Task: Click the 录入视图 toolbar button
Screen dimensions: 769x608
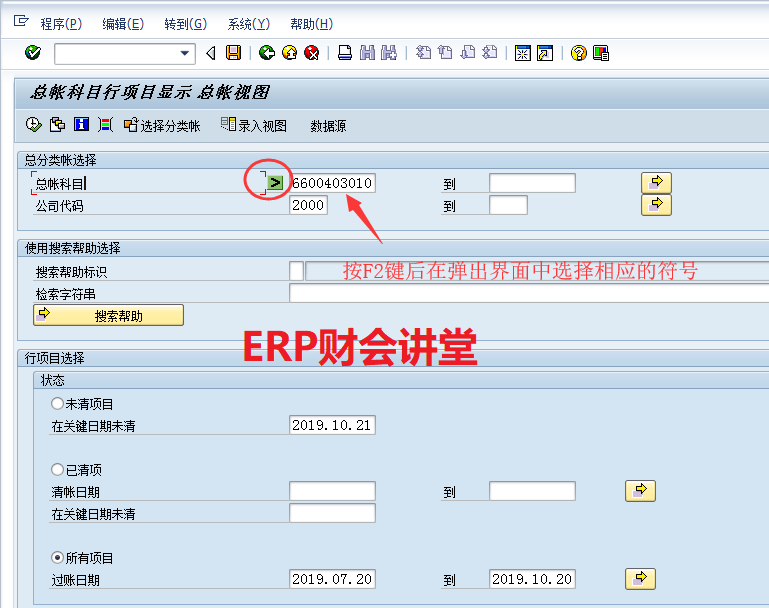Action: 254,126
